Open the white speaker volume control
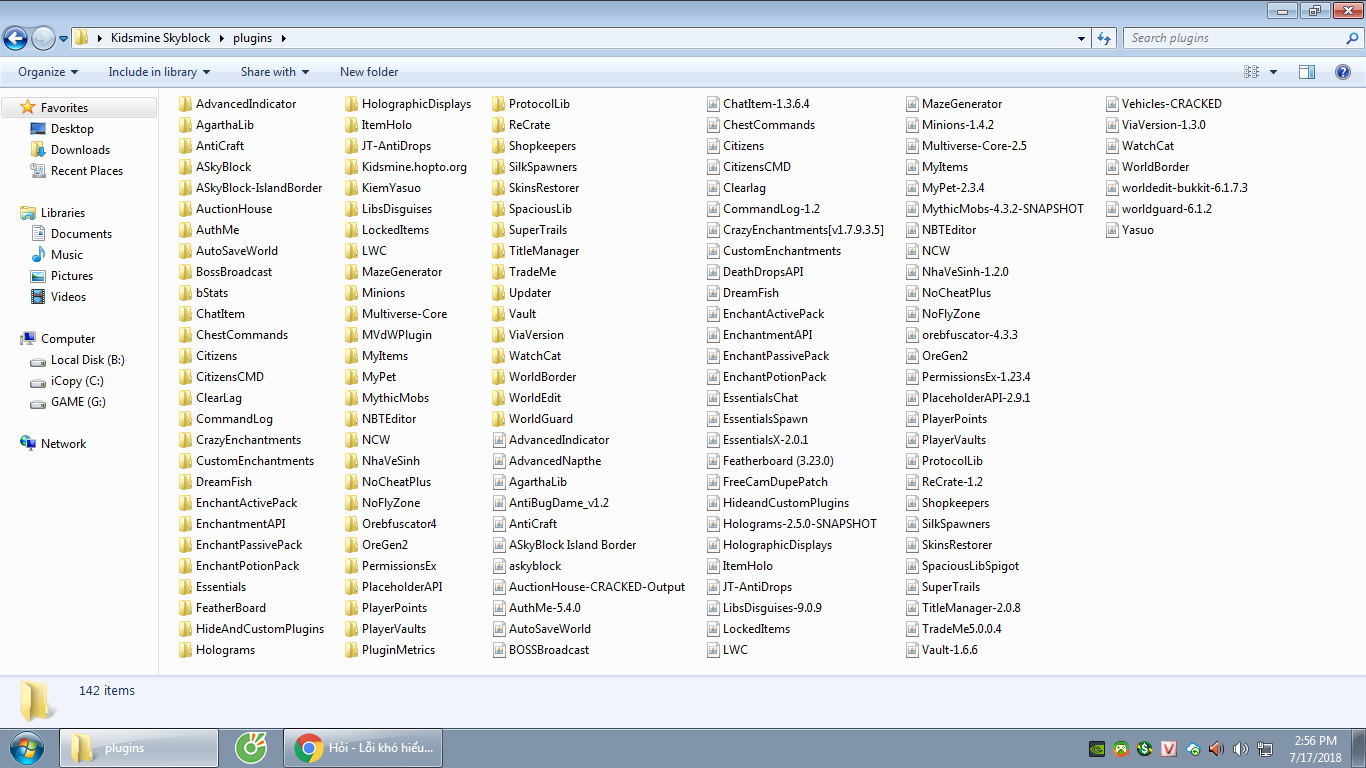The height and width of the screenshot is (768, 1366). [1241, 749]
